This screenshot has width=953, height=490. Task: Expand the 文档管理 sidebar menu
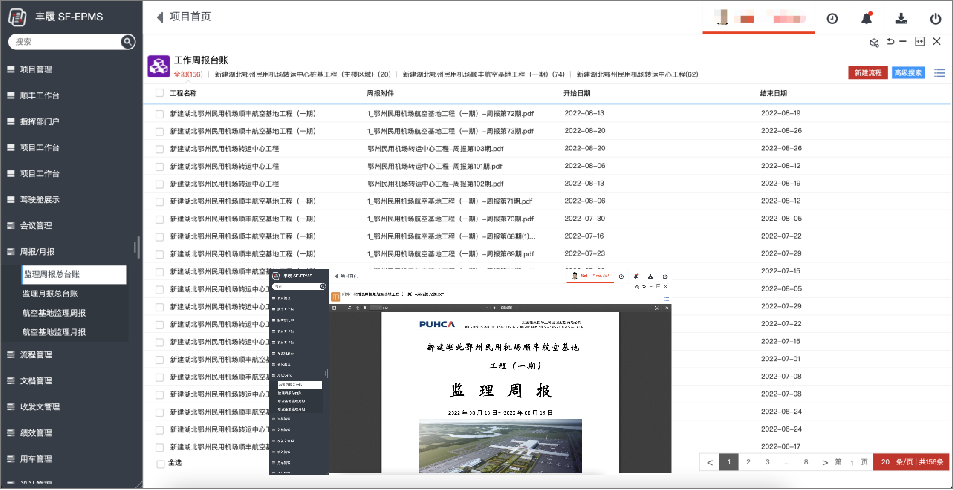pyautogui.click(x=38, y=381)
